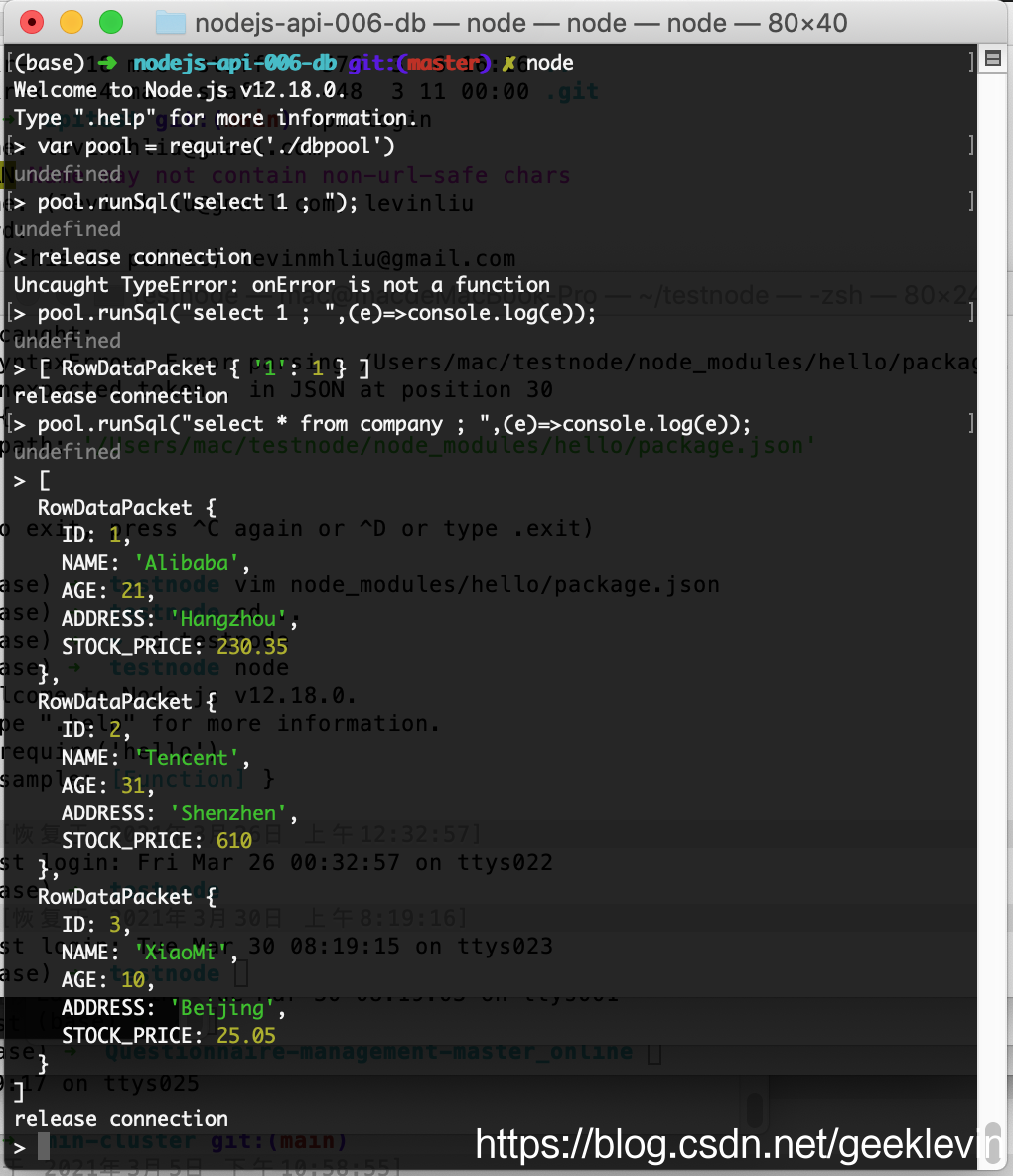Click the AGE: 31 line

point(108,786)
